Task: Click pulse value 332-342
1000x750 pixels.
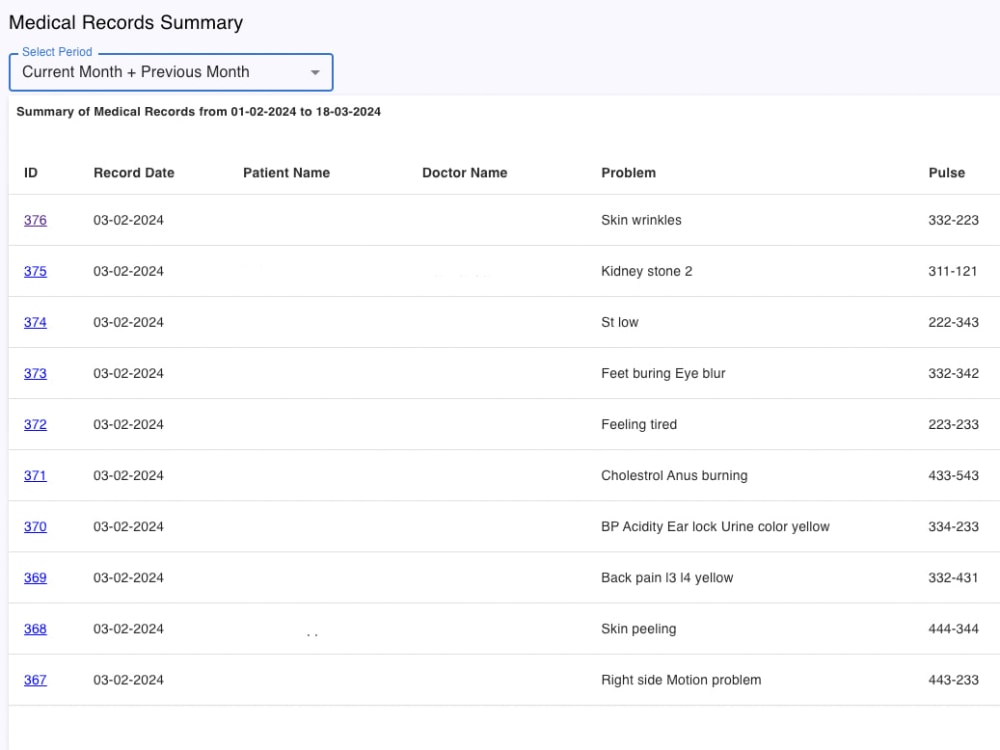Action: [953, 373]
